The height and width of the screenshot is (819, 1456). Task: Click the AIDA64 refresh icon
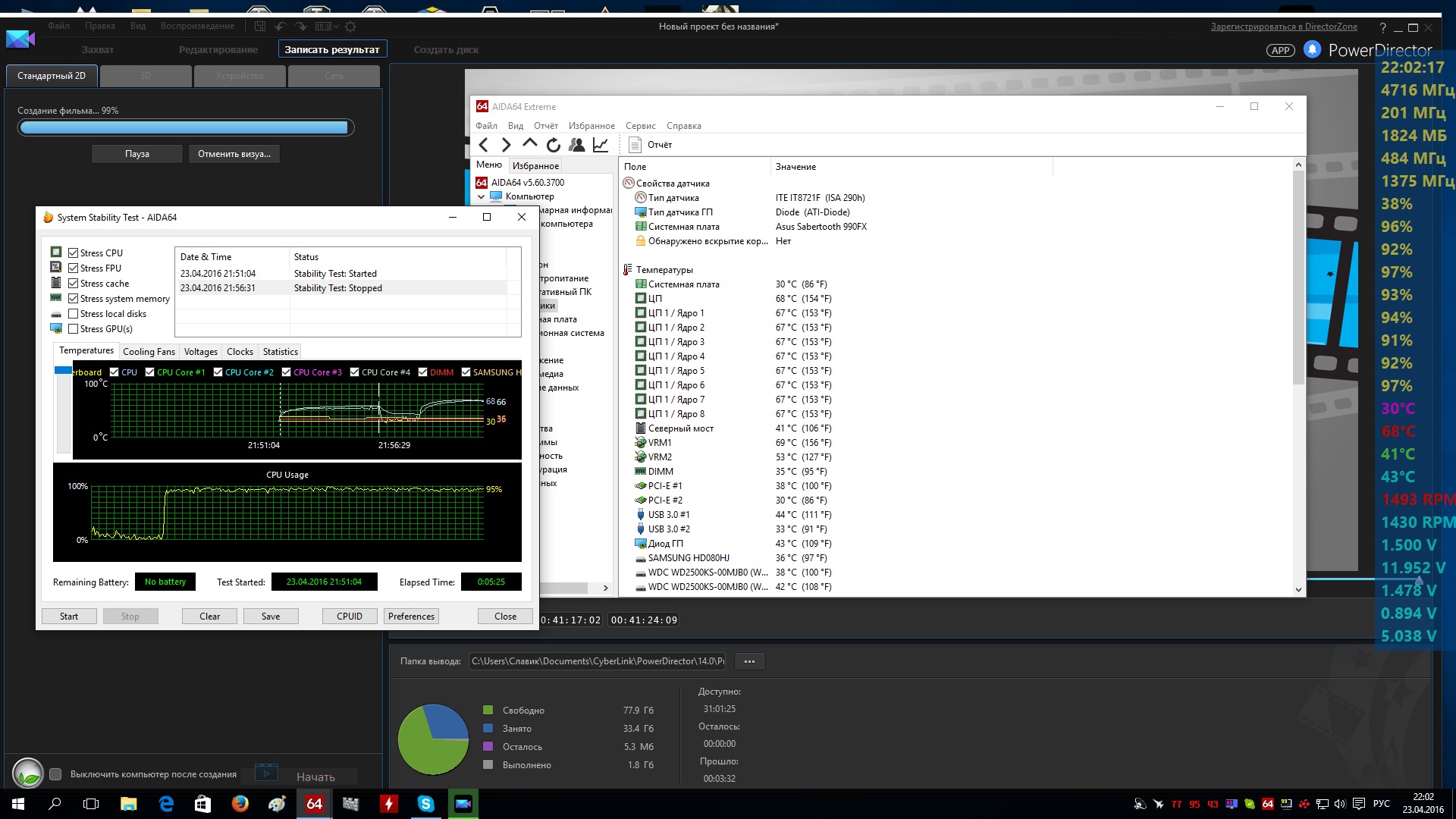tap(553, 145)
